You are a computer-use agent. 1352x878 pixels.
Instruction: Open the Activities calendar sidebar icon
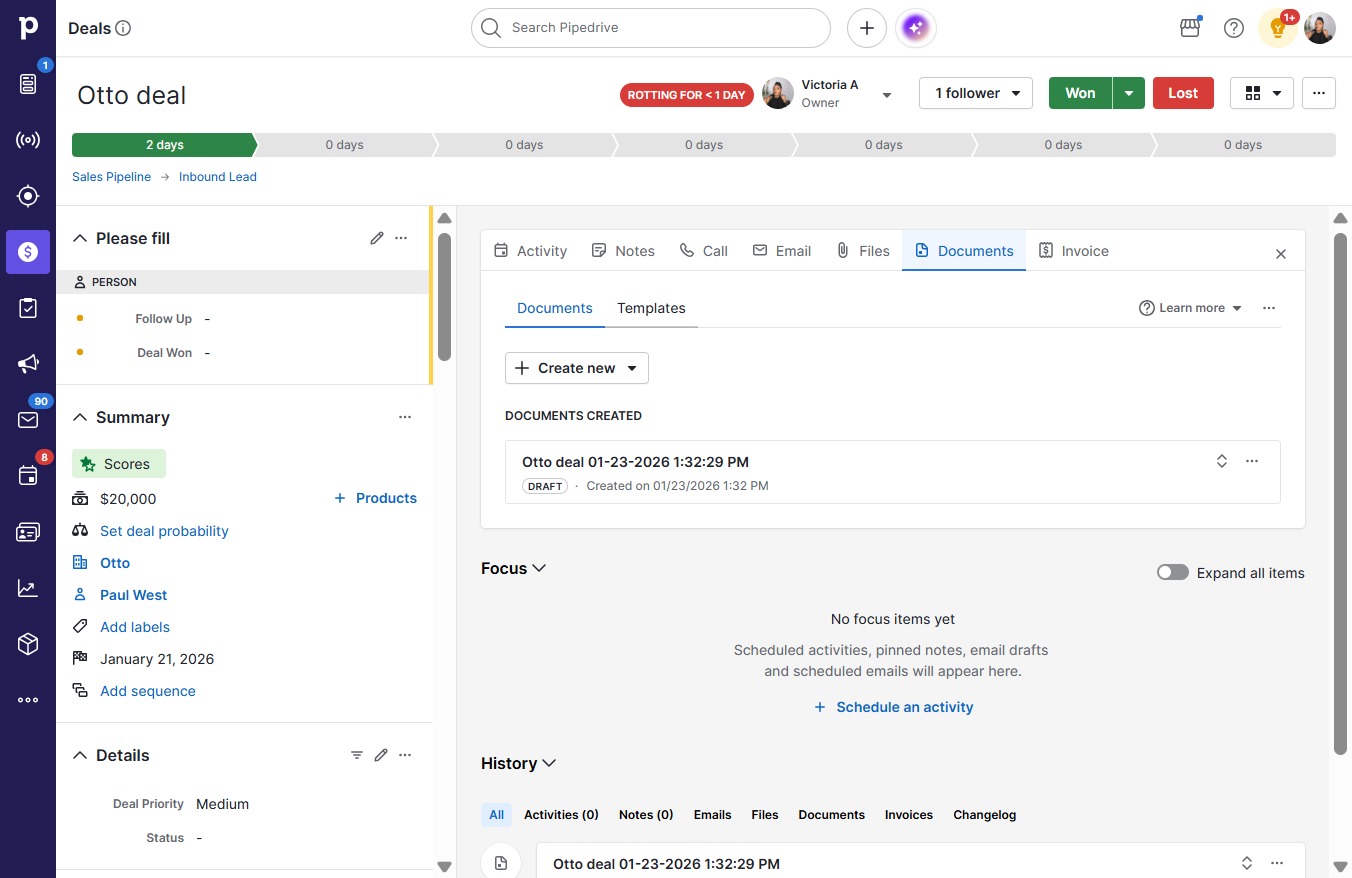28,476
